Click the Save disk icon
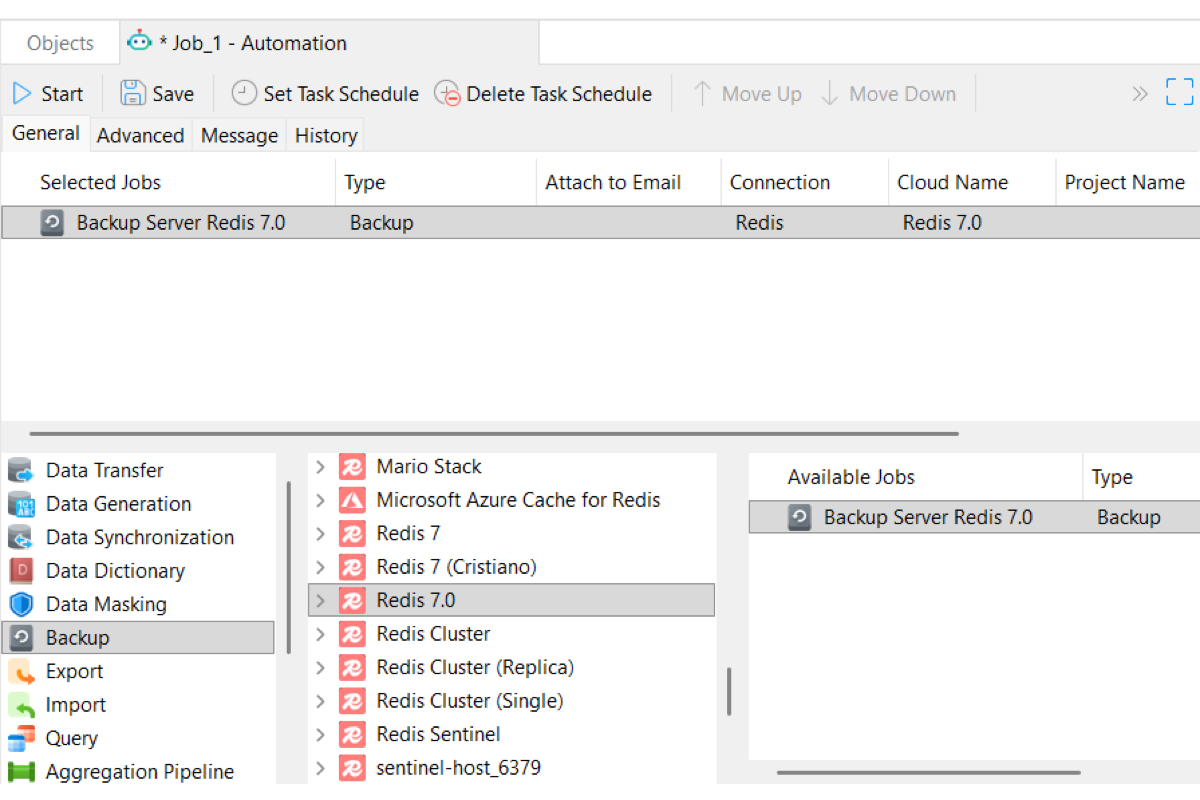 click(x=133, y=94)
